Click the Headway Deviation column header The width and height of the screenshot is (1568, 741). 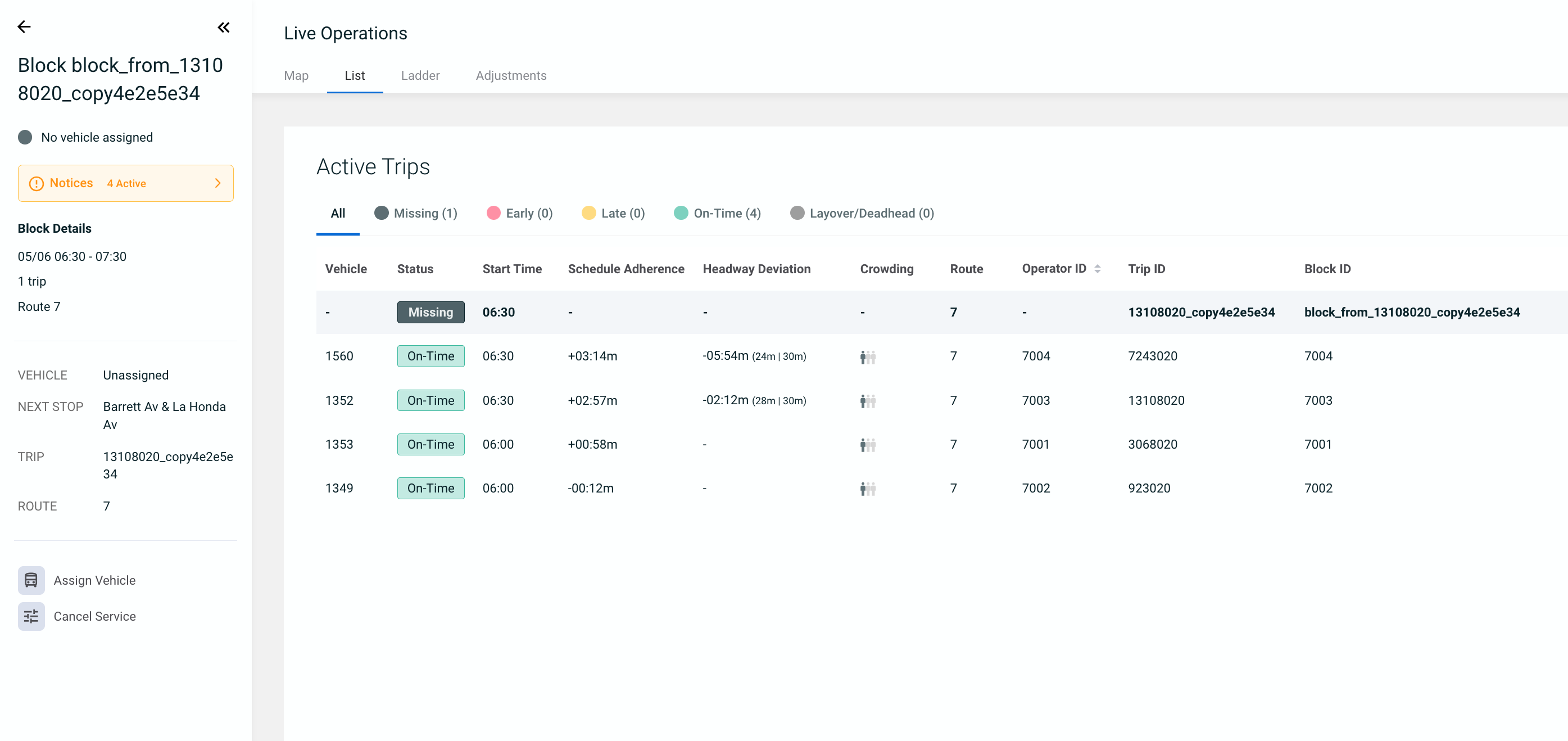pyautogui.click(x=756, y=269)
